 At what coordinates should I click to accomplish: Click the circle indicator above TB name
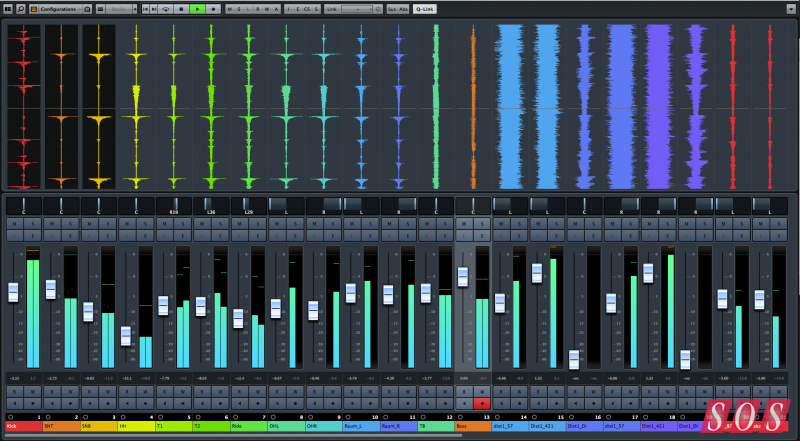(x=423, y=417)
